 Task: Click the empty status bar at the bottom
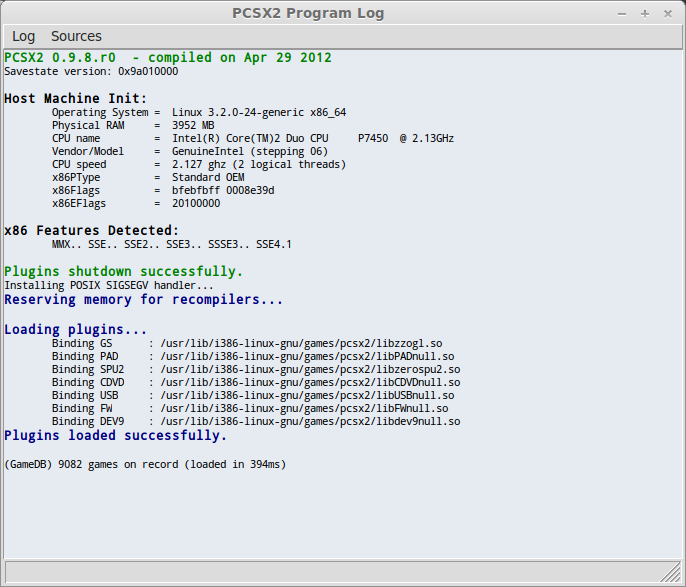(x=330, y=572)
